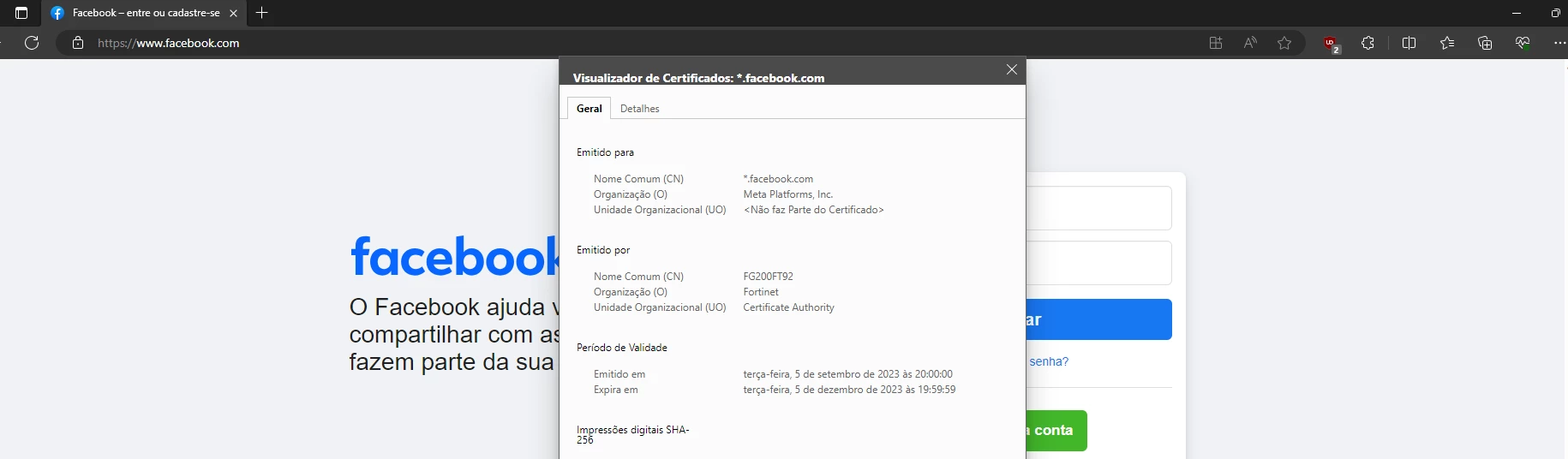Viewport: 1568px width, 459px height.
Task: Add page to favorites star icon
Action: (x=1284, y=43)
